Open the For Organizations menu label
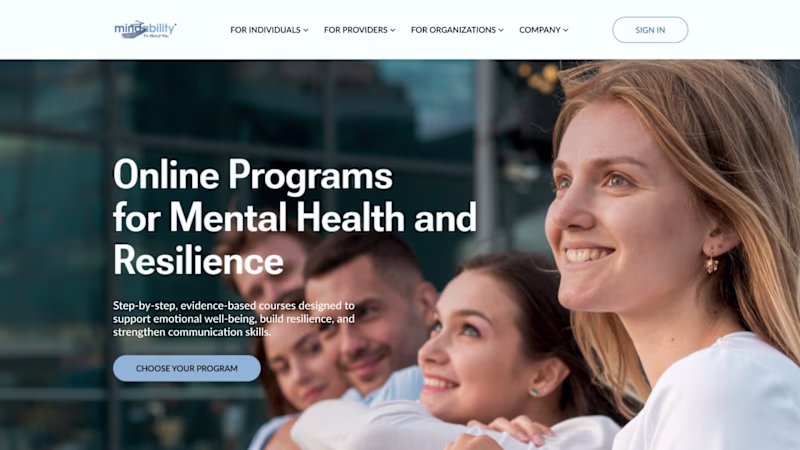Viewport: 800px width, 450px height. [453, 30]
